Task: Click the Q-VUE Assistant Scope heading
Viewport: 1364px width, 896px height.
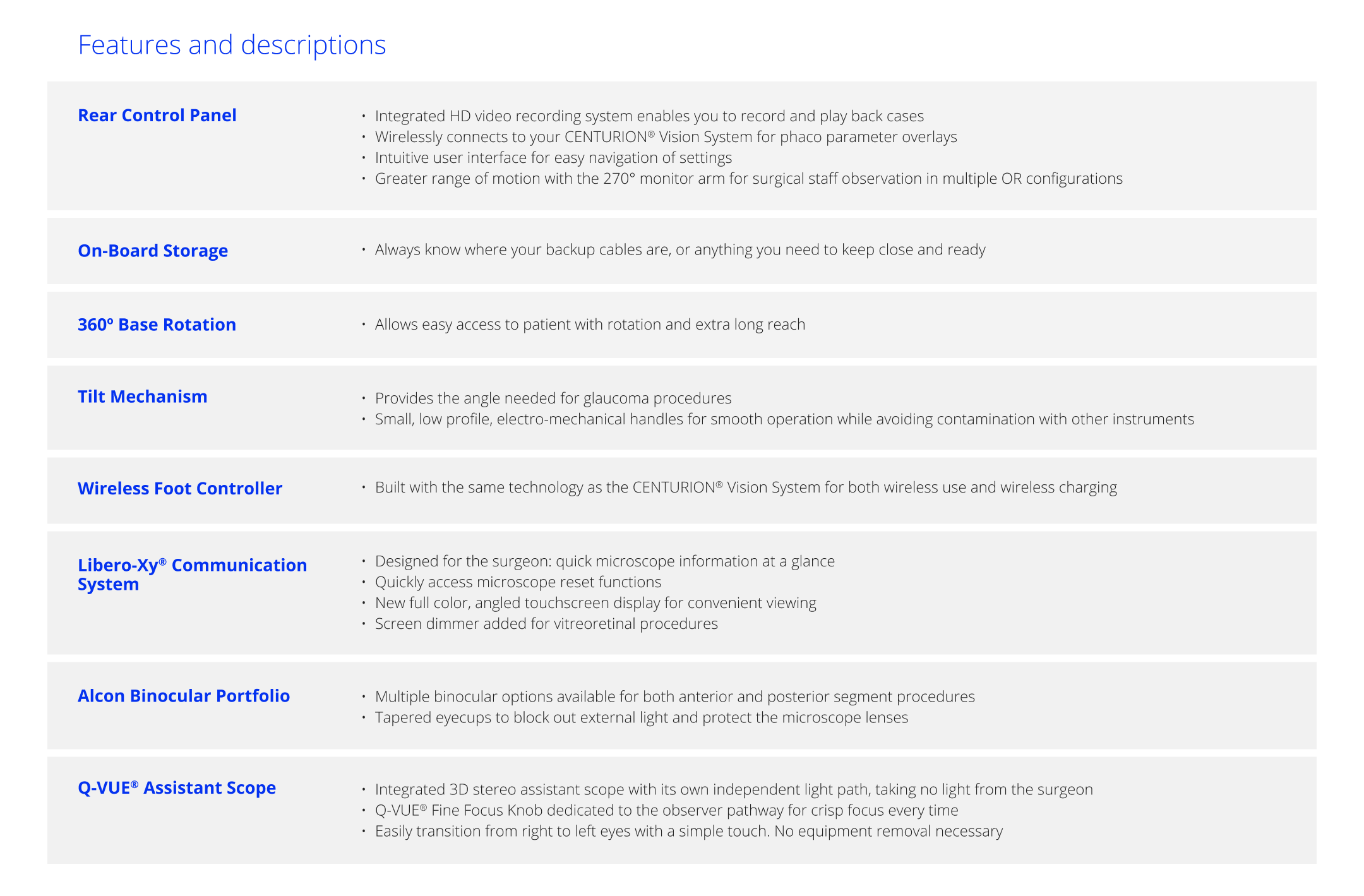Action: click(x=176, y=788)
